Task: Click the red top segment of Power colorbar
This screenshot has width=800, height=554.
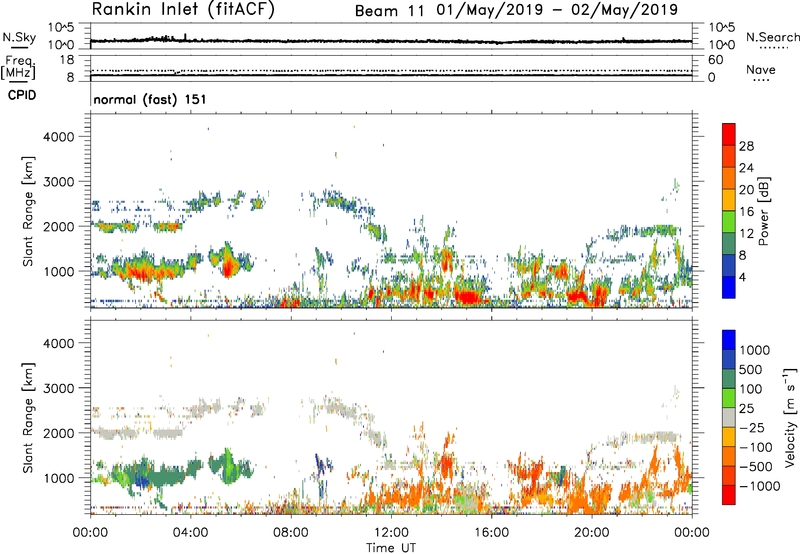Action: point(729,134)
